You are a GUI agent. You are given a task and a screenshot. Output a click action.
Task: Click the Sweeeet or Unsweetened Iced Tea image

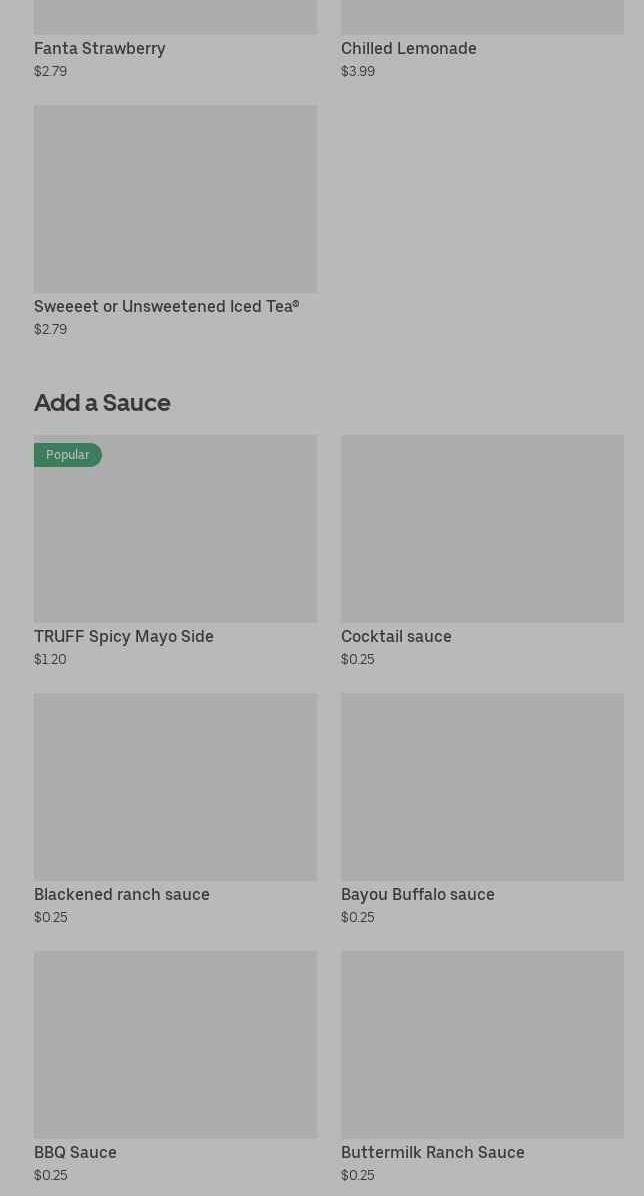[x=175, y=199]
